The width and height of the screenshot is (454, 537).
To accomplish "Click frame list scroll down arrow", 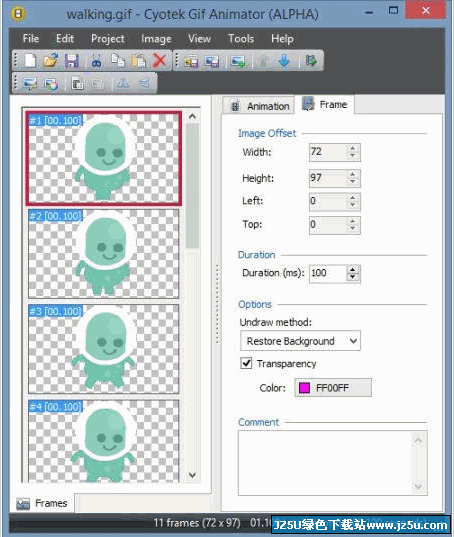I will tap(192, 475).
